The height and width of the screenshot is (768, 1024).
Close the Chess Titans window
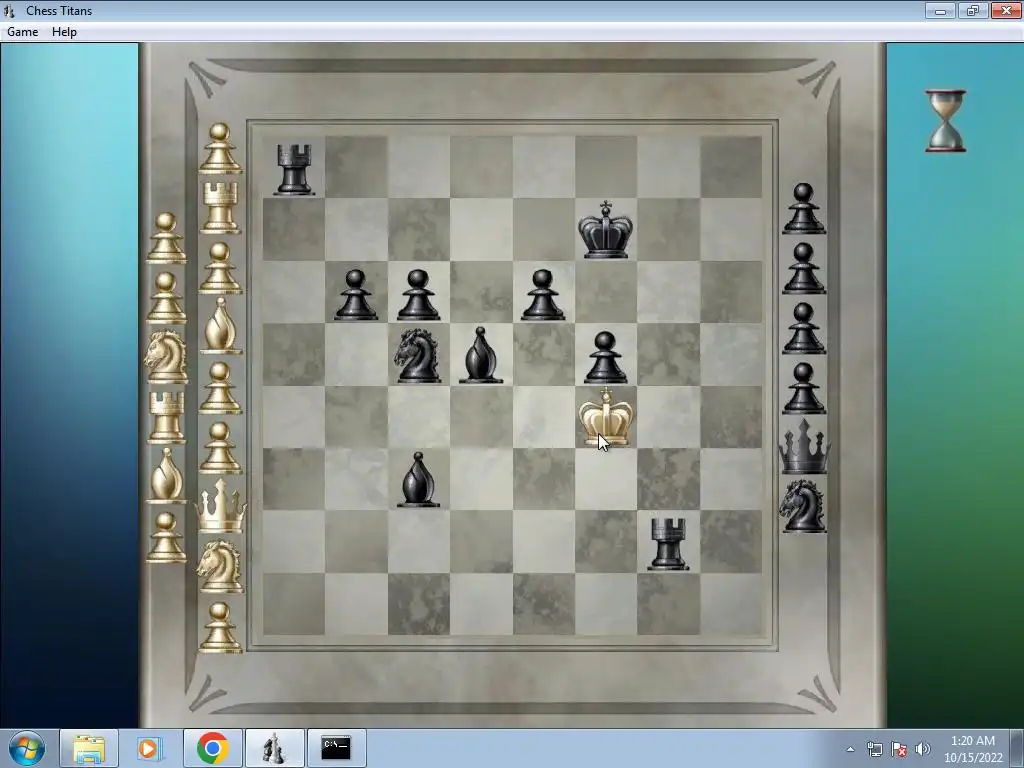click(1006, 10)
